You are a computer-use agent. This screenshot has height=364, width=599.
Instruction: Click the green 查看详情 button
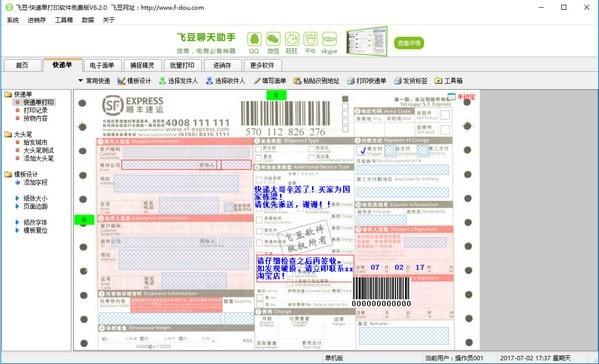(409, 43)
